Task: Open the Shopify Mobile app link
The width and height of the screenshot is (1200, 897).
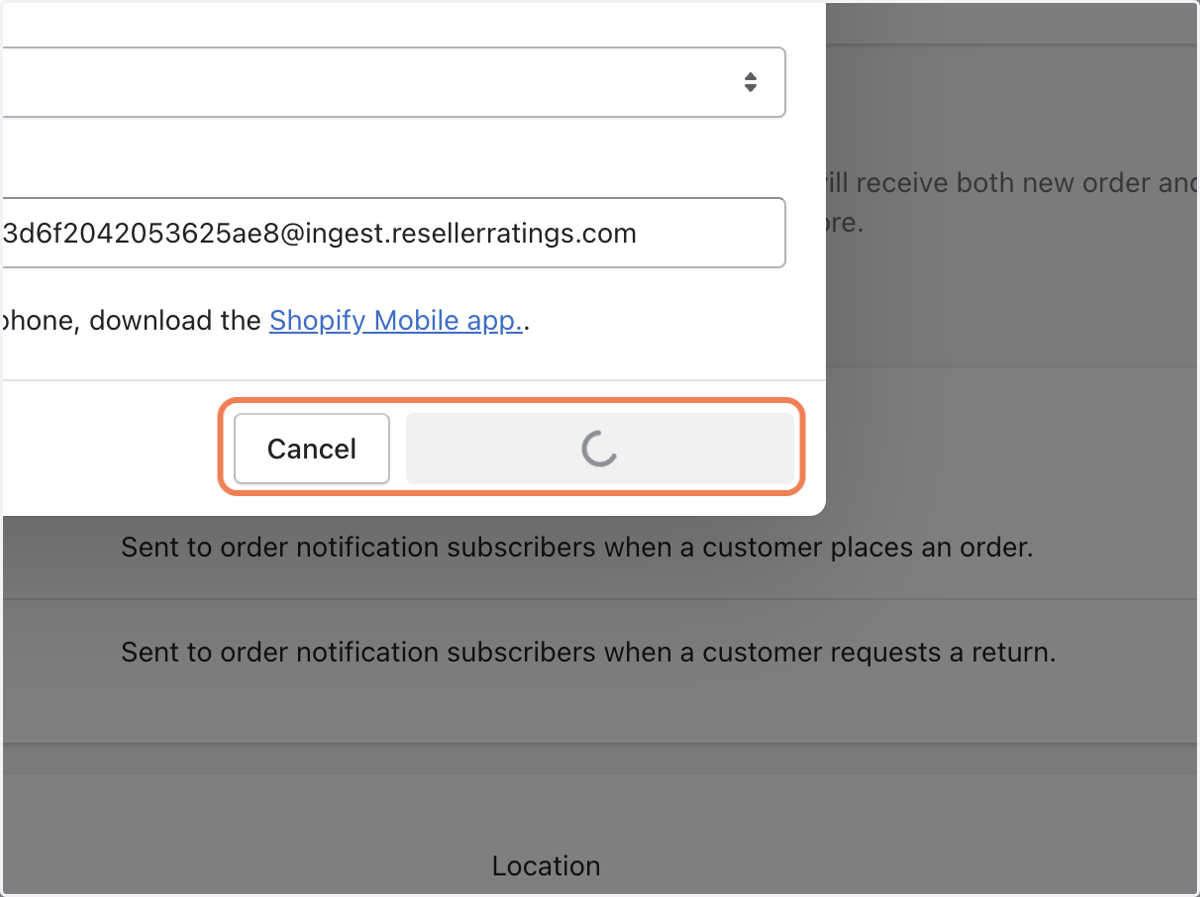Action: point(396,321)
